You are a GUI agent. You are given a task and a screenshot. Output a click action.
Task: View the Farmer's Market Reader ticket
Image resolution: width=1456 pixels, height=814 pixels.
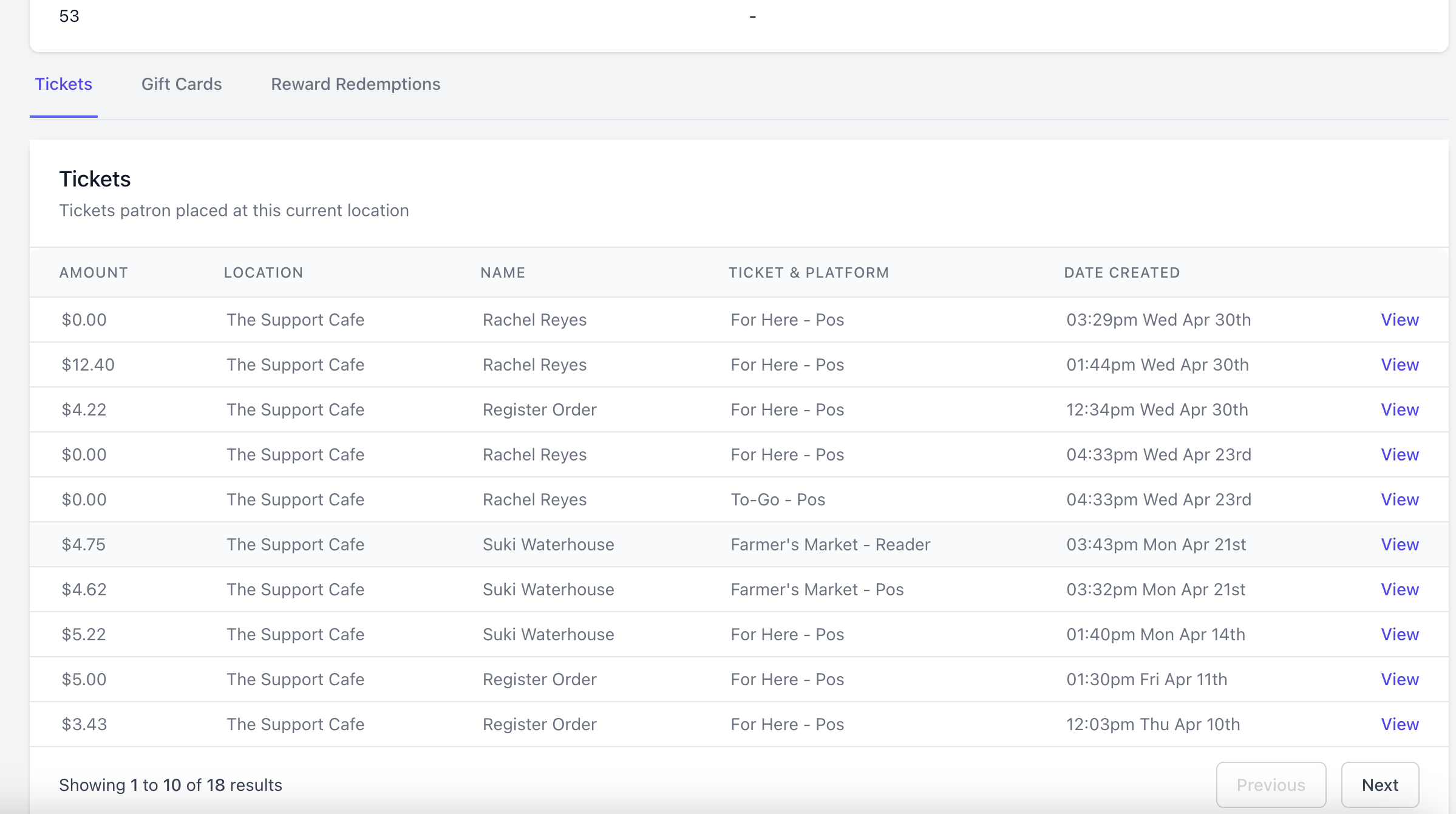1400,544
